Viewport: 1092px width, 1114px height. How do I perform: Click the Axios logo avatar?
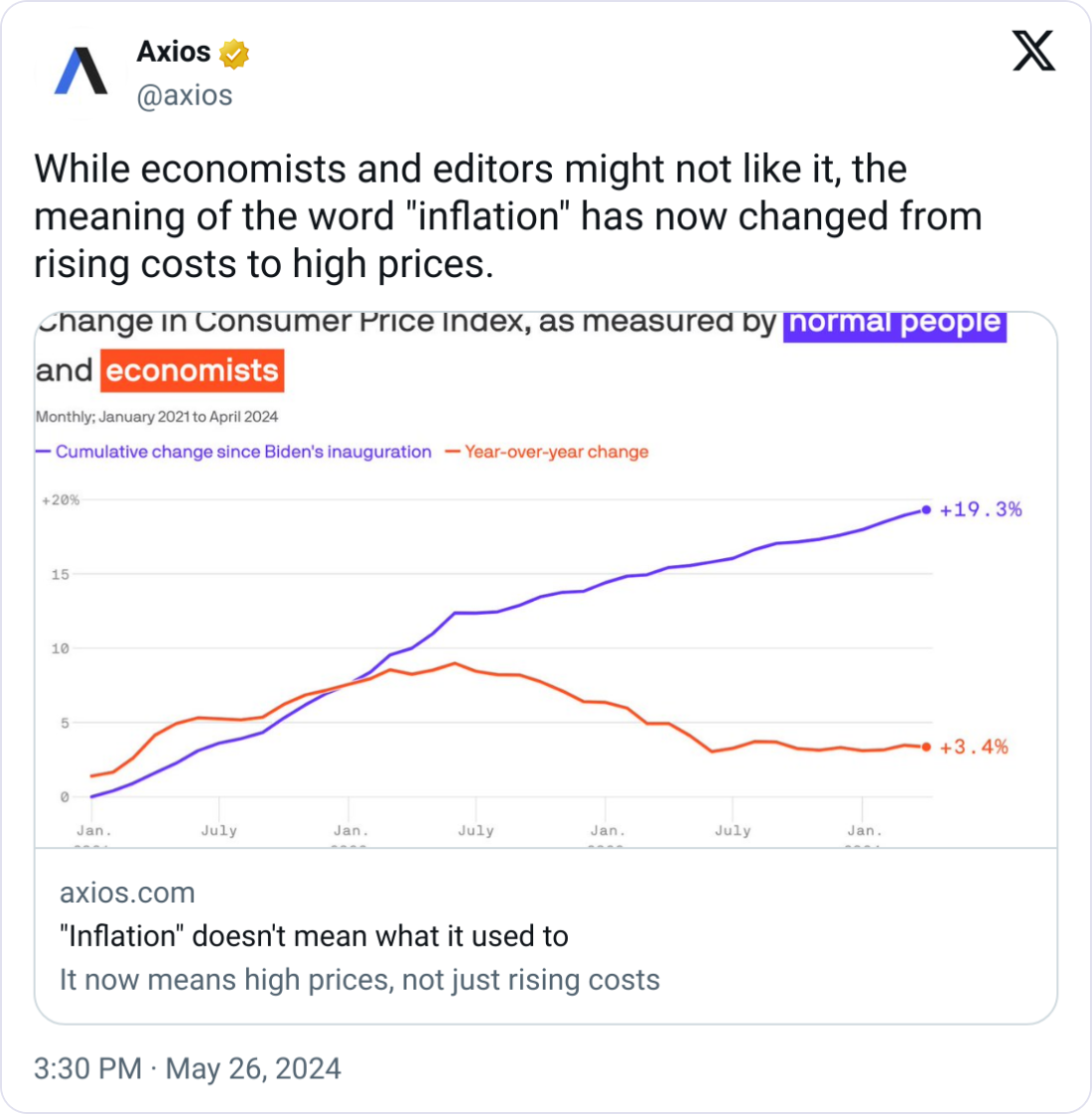click(x=81, y=71)
